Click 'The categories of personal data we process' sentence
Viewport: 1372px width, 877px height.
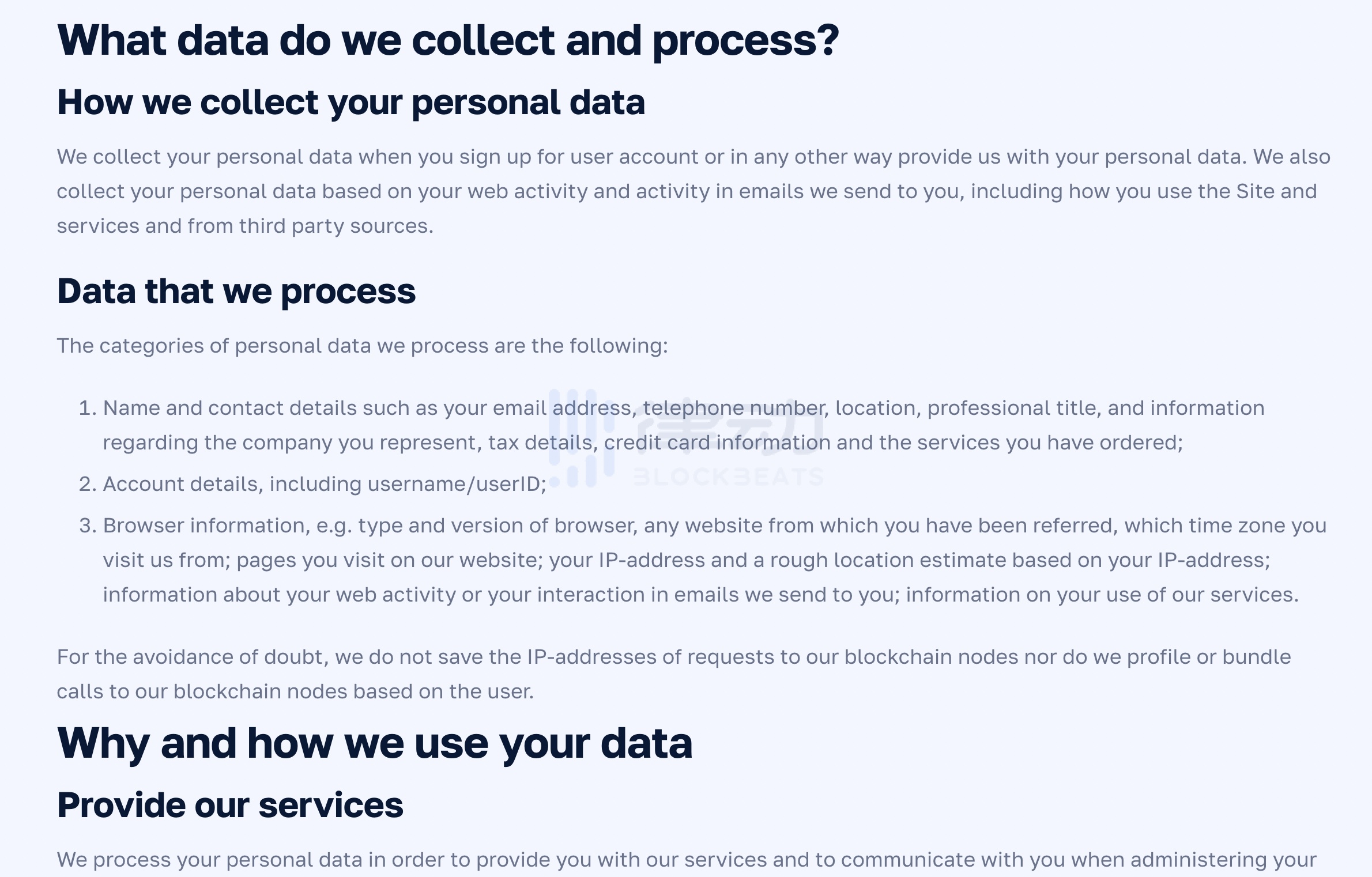pyautogui.click(x=362, y=346)
